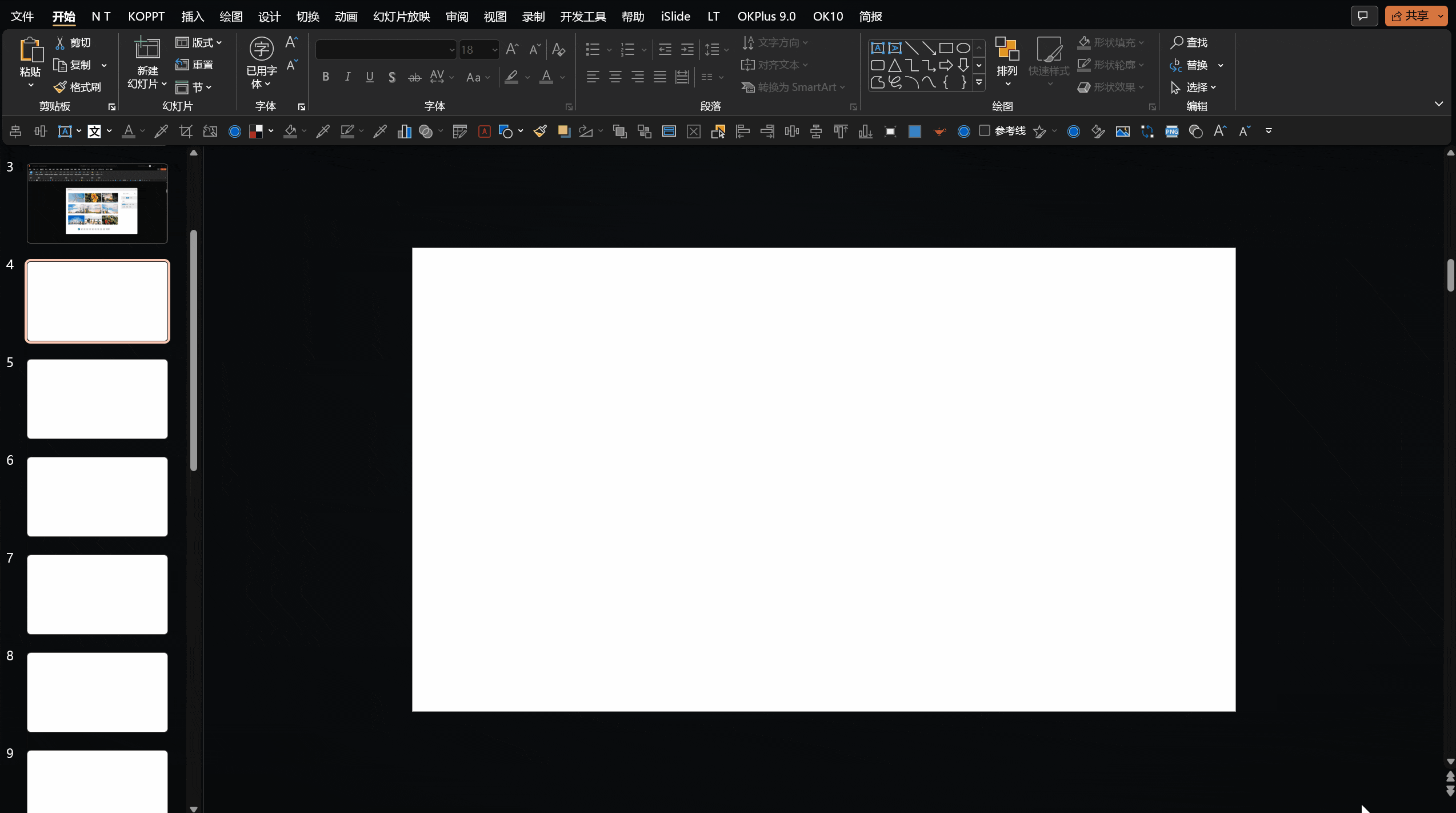Viewport: 1456px width, 813px height.
Task: Select the oval shape in shapes gallery
Action: point(963,48)
